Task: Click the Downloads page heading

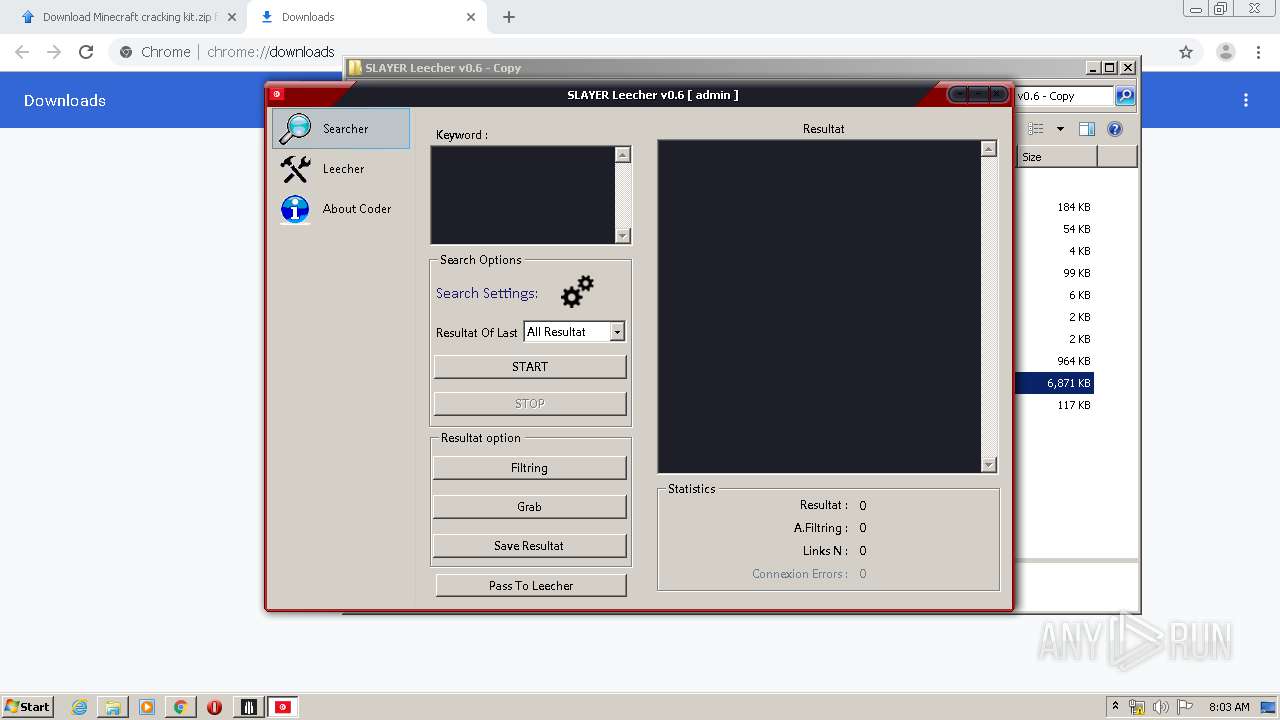Action: coord(65,100)
